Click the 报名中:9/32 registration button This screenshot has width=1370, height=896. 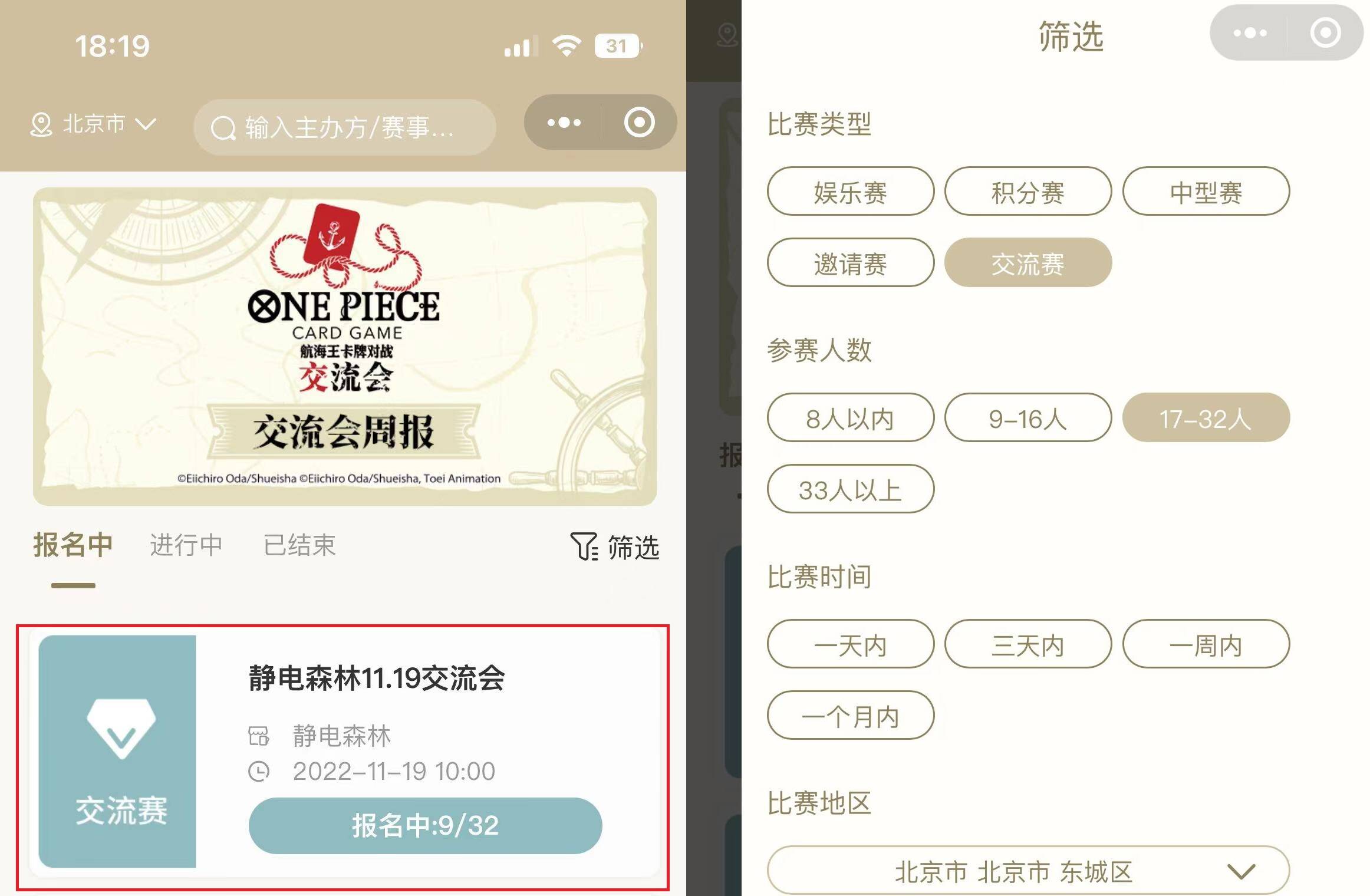point(425,825)
